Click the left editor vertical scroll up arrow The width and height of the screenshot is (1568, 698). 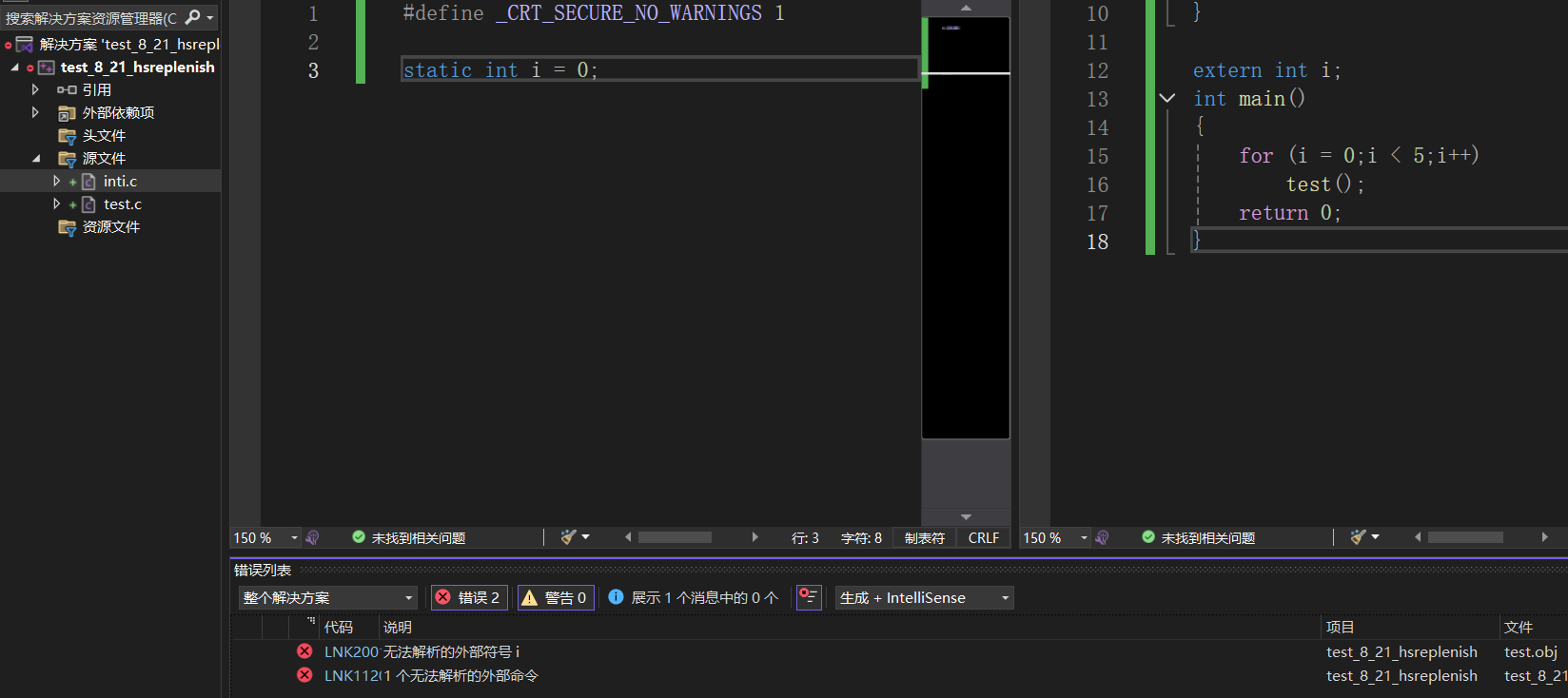click(x=966, y=8)
